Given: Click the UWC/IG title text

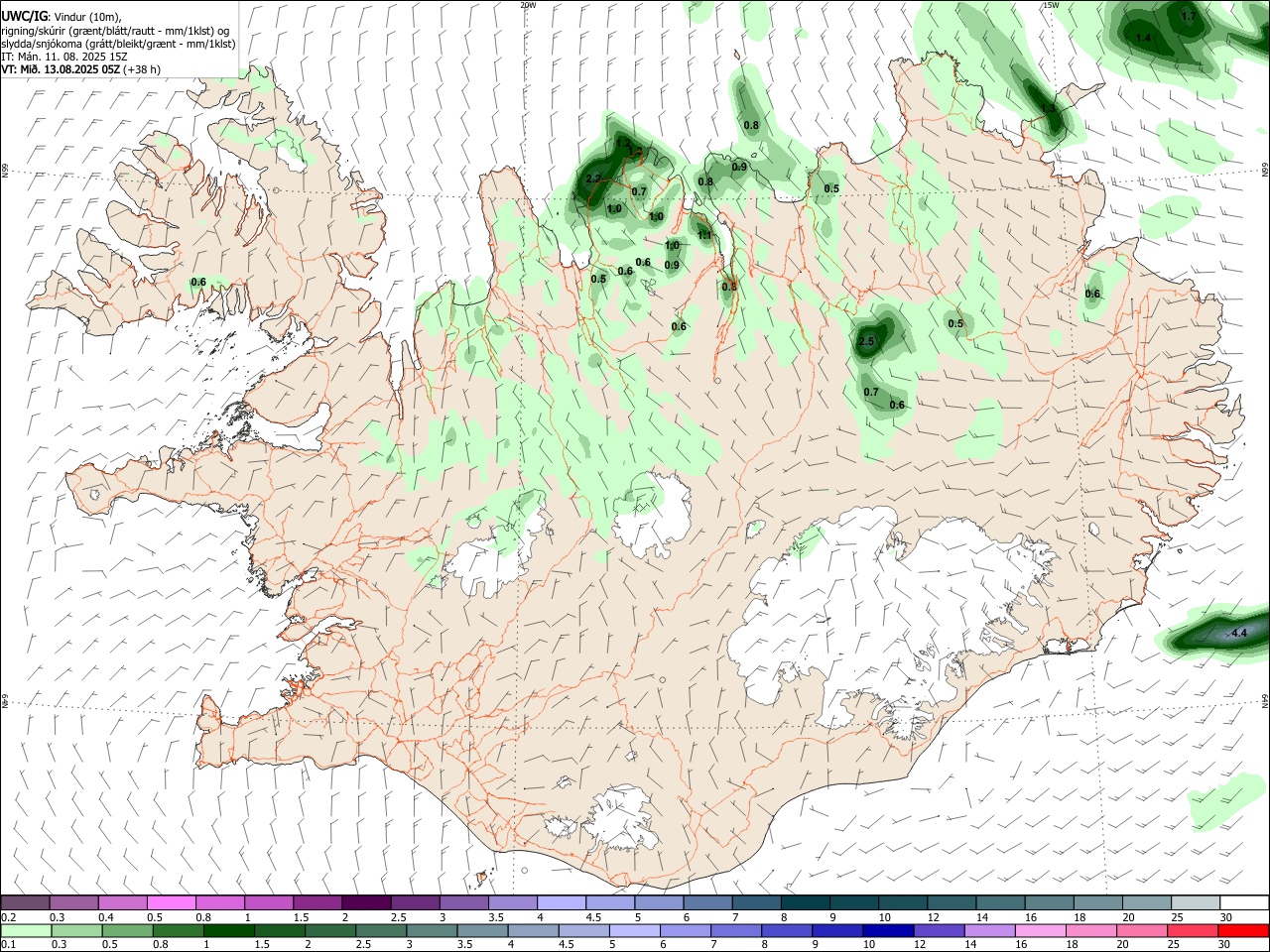Looking at the screenshot, I should [23, 16].
